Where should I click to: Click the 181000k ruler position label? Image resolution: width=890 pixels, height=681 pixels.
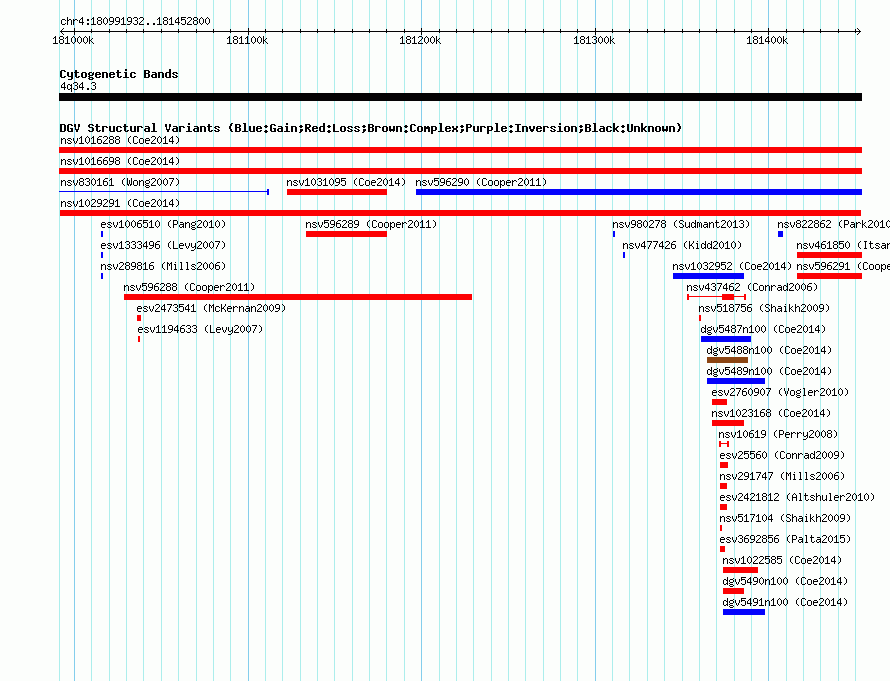click(73, 40)
